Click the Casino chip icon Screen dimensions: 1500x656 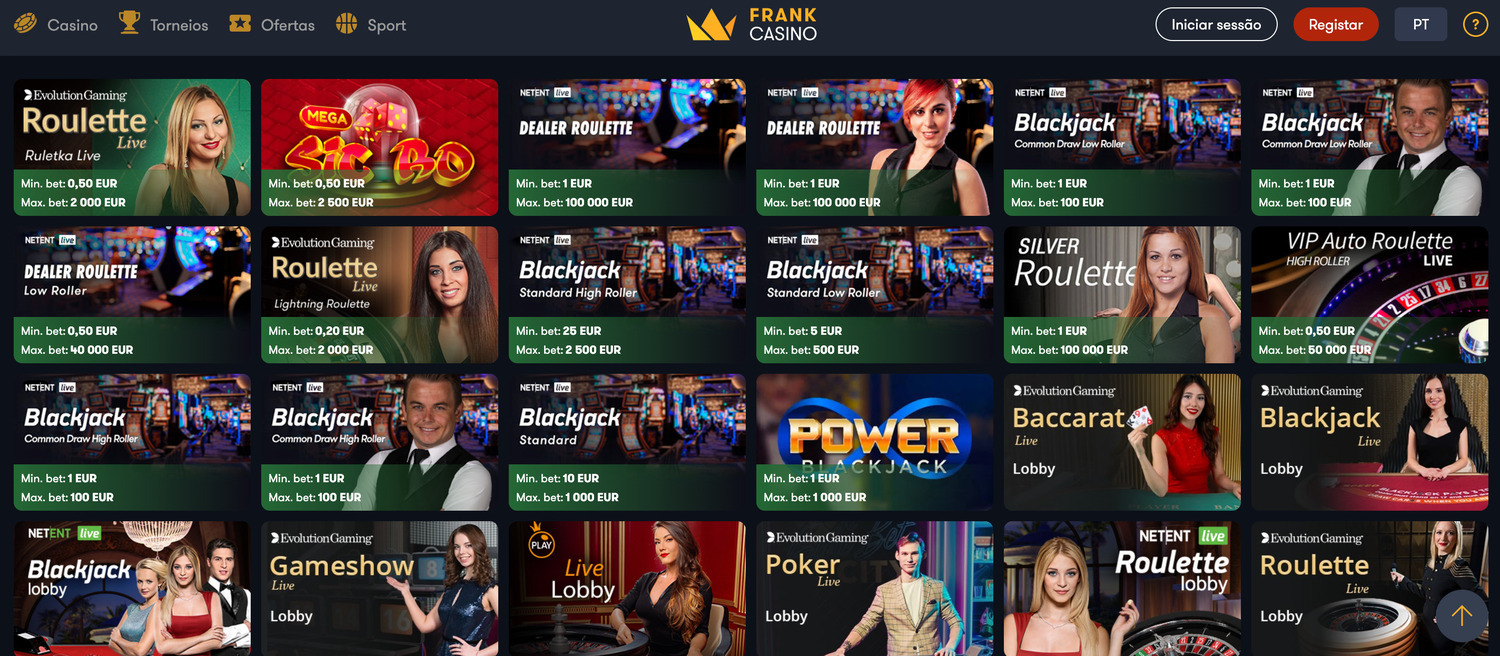click(x=25, y=24)
